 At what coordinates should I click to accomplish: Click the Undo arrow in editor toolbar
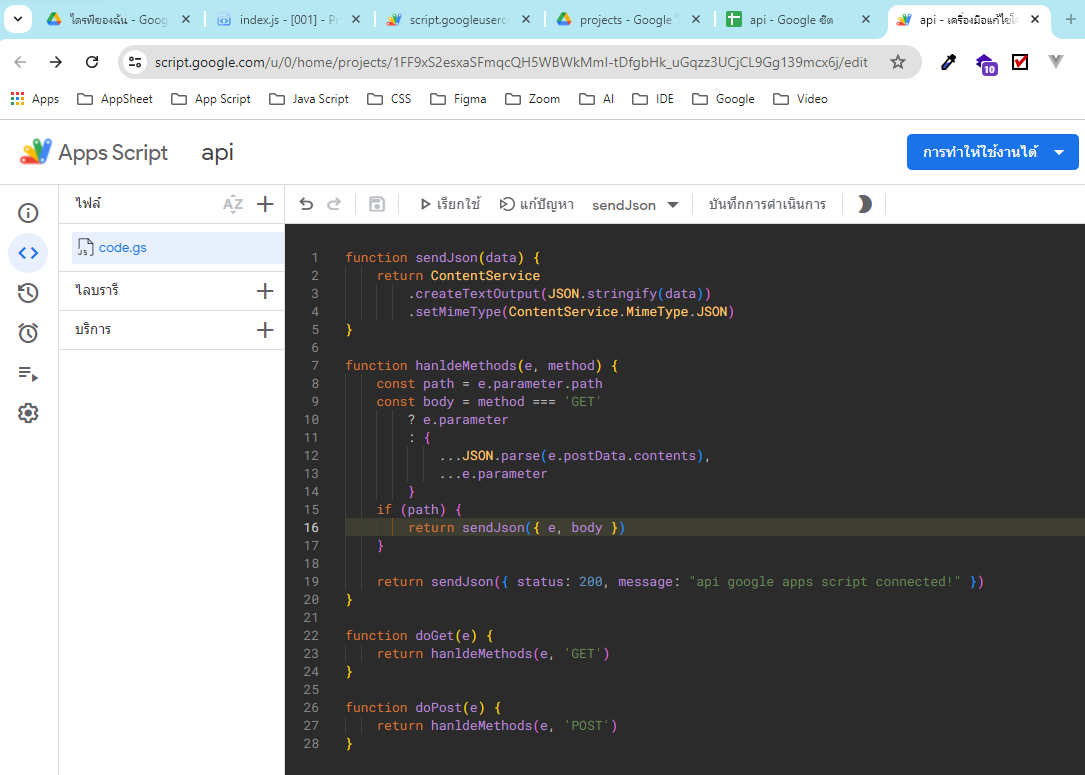[x=306, y=203]
